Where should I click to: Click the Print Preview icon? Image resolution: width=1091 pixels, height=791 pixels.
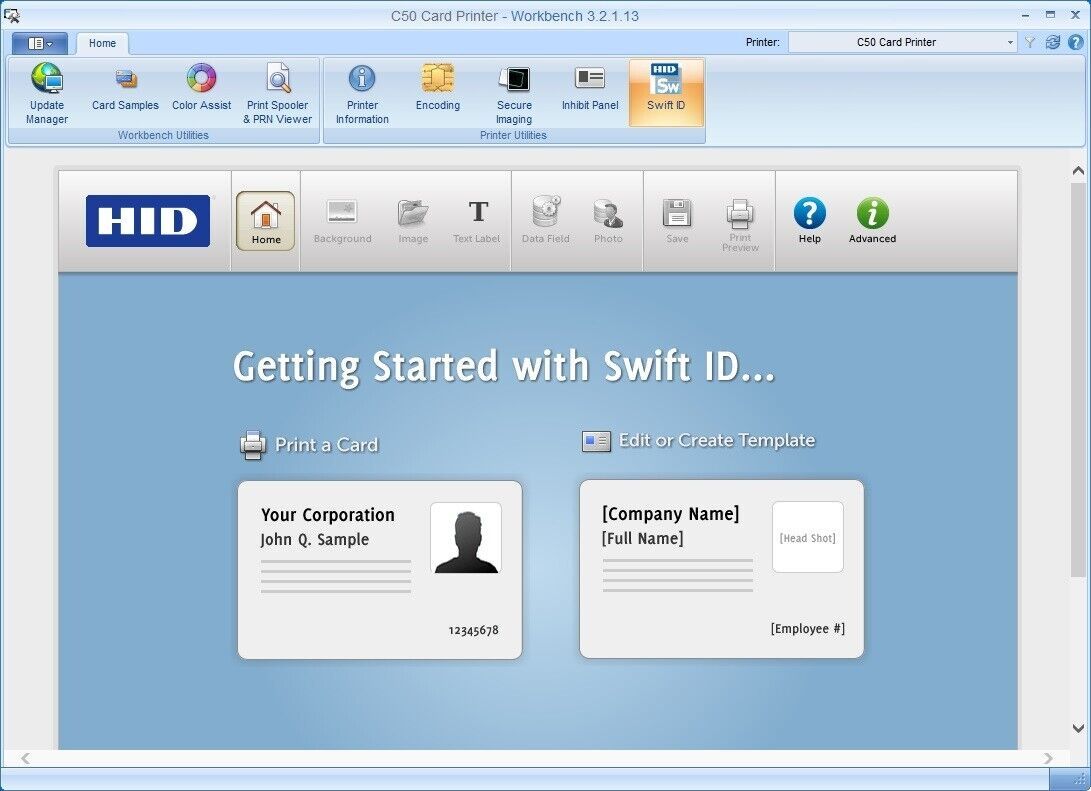740,225
